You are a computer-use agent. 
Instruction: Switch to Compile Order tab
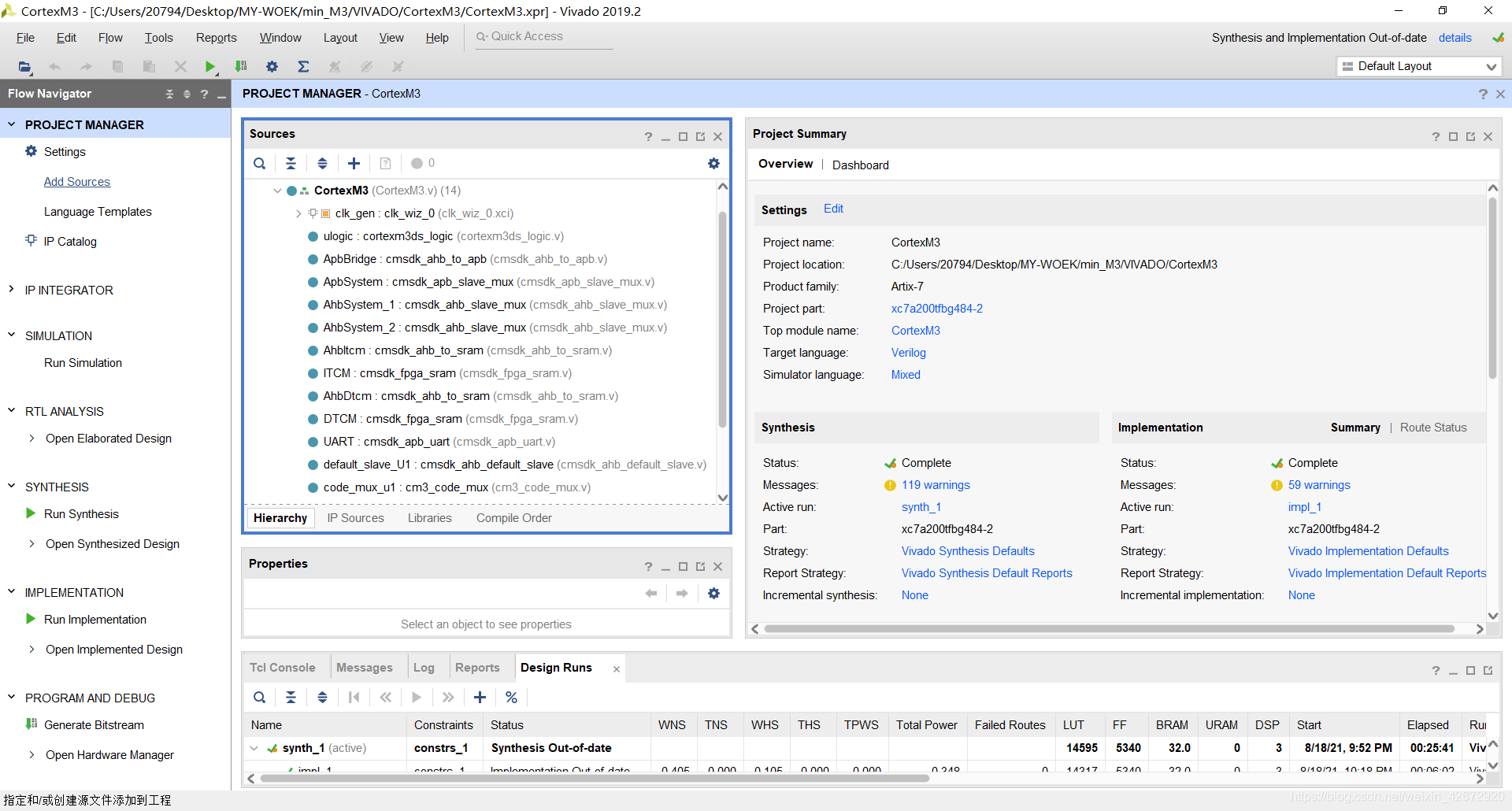(513, 518)
